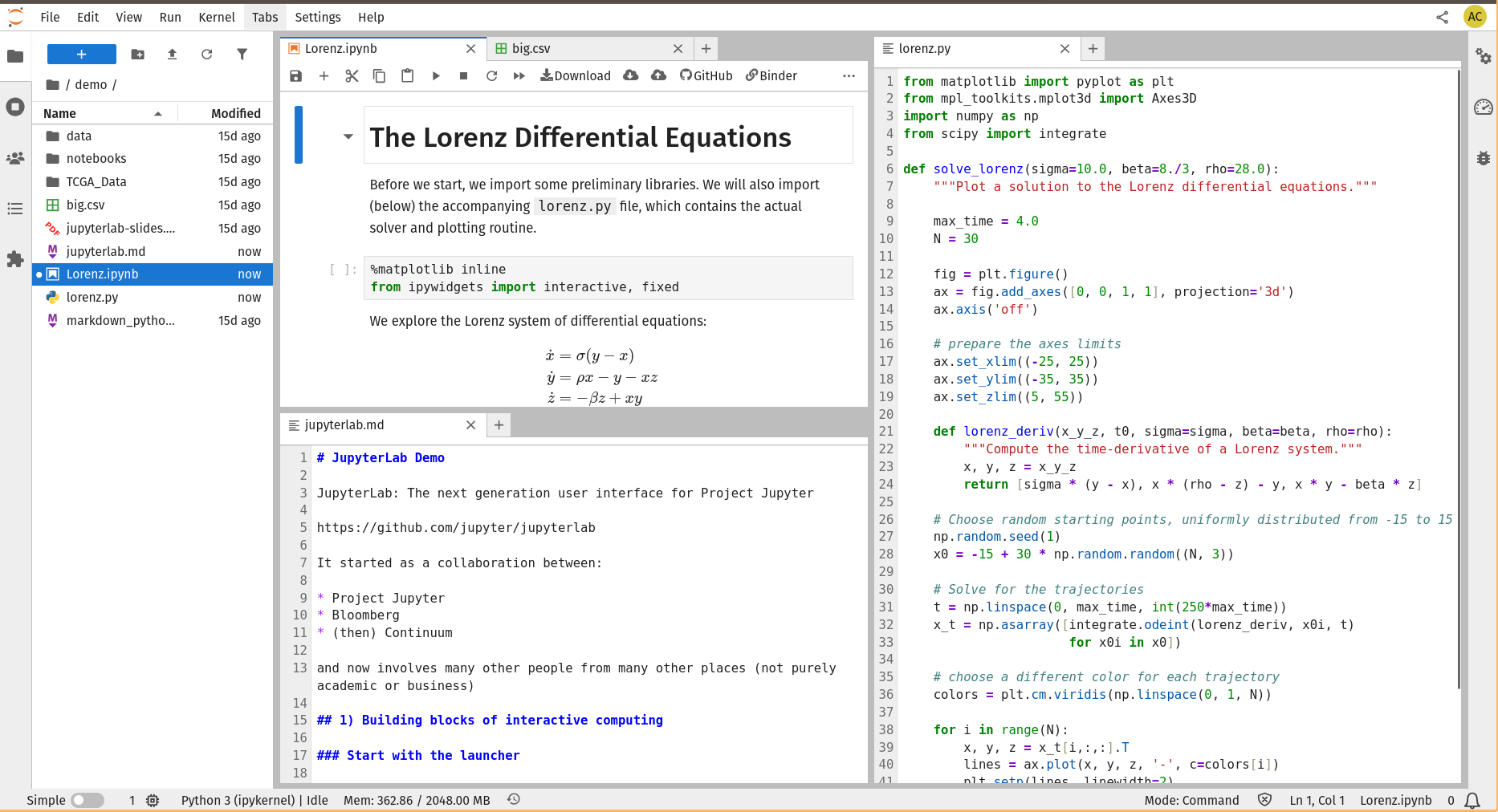The width and height of the screenshot is (1498, 812).
Task: Collapse the Lorenz Differential Equations heading
Action: [x=348, y=136]
